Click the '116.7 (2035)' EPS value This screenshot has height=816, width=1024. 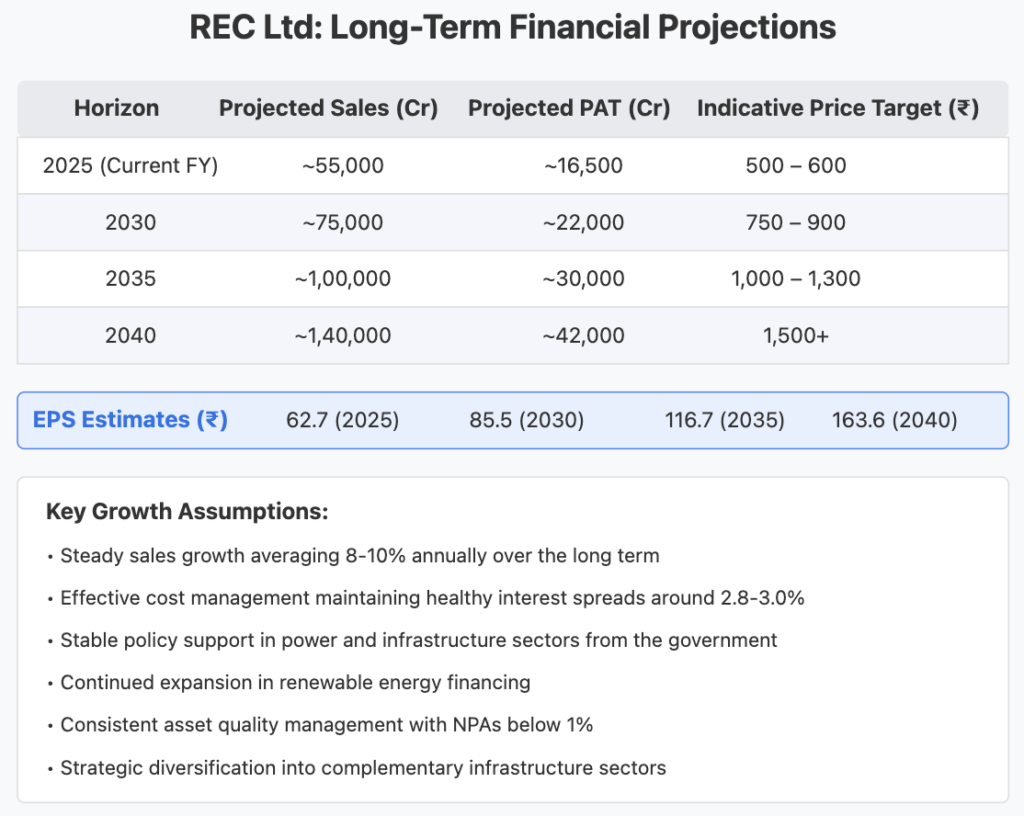tap(725, 420)
